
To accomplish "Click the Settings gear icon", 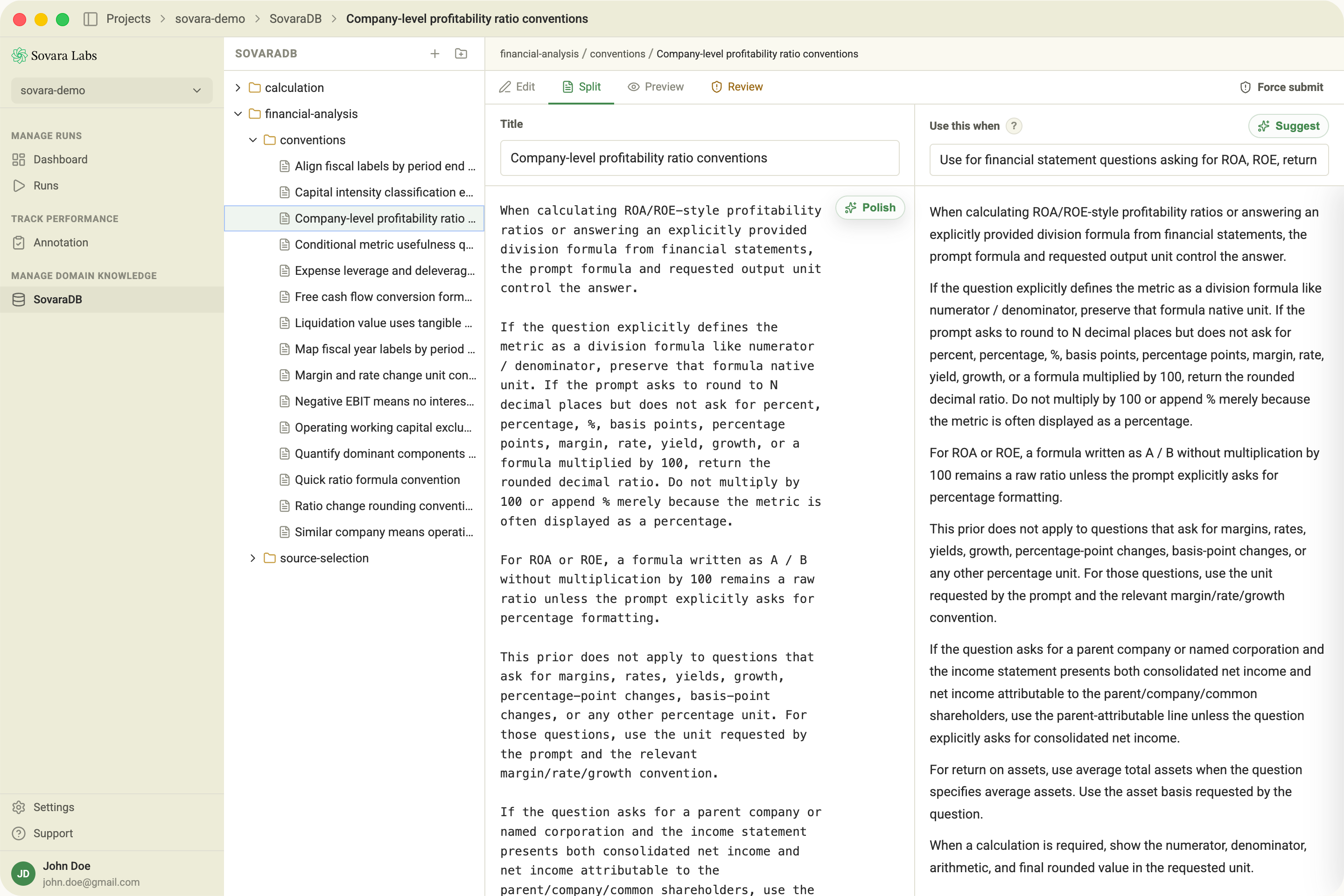I will tap(19, 807).
